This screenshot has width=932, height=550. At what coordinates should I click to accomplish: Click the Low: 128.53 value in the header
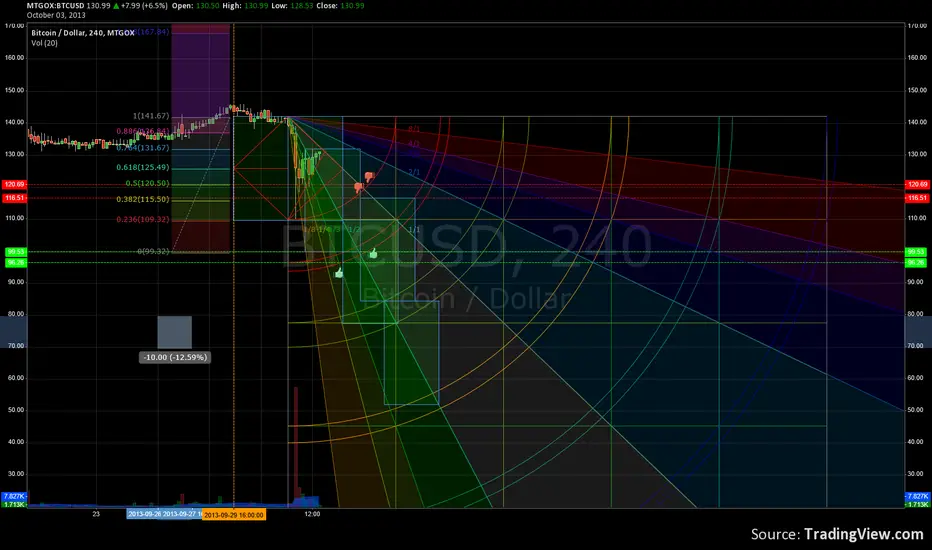click(292, 5)
